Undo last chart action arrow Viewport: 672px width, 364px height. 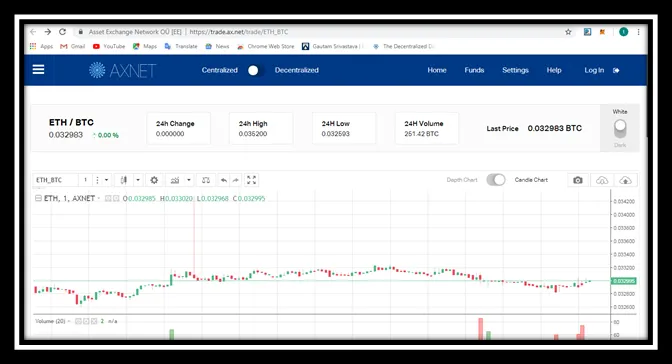223,180
